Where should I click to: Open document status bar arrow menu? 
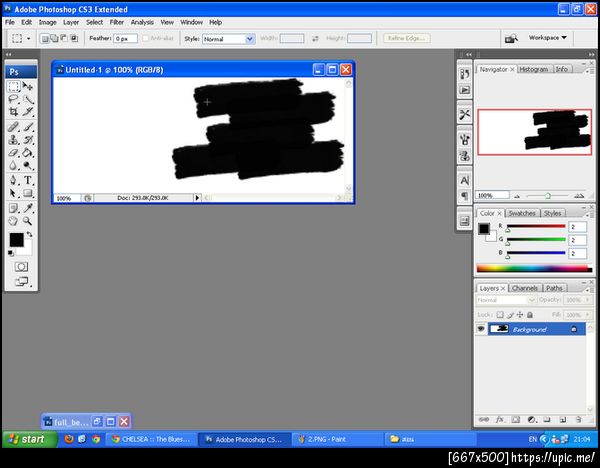197,198
